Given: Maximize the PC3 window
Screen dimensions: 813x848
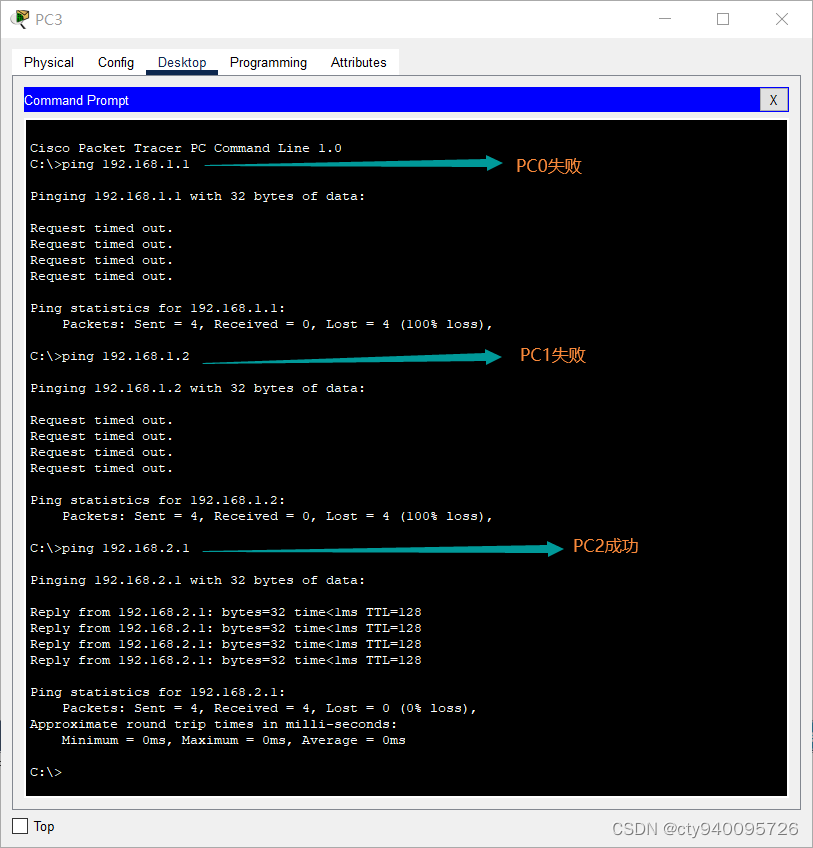Looking at the screenshot, I should 723,19.
